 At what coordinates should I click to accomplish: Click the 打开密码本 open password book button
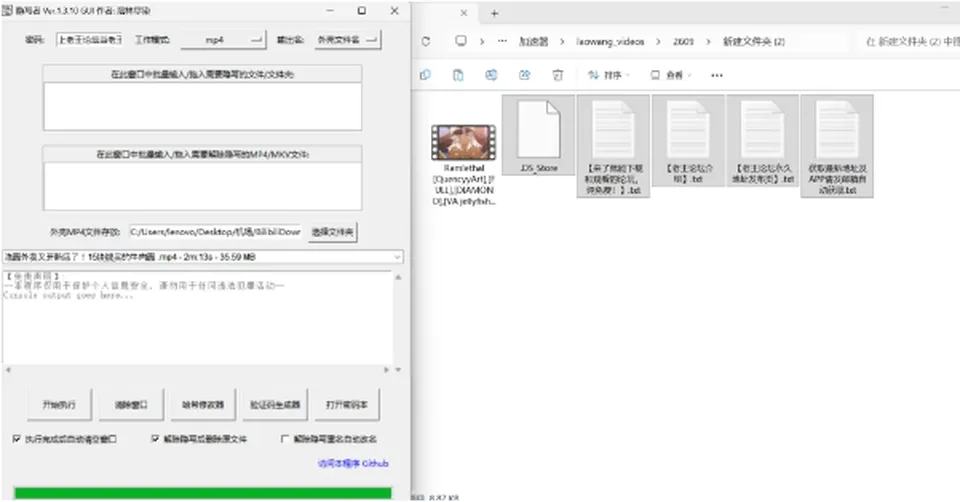[x=347, y=405]
